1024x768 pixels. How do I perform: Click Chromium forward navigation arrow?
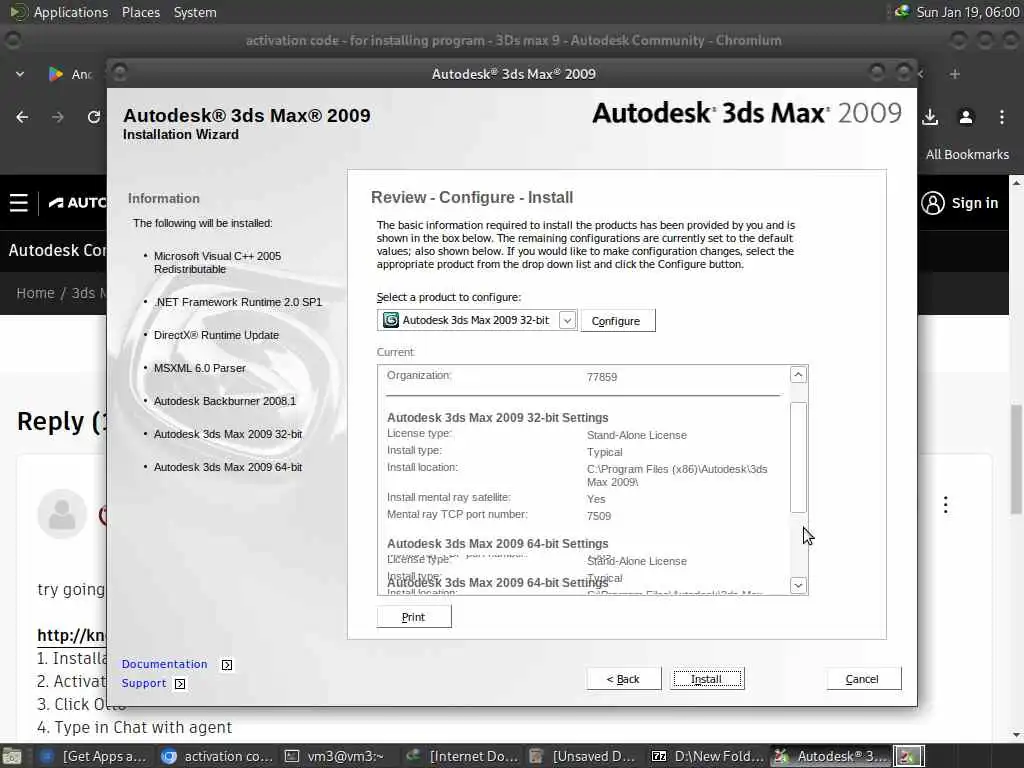57,117
